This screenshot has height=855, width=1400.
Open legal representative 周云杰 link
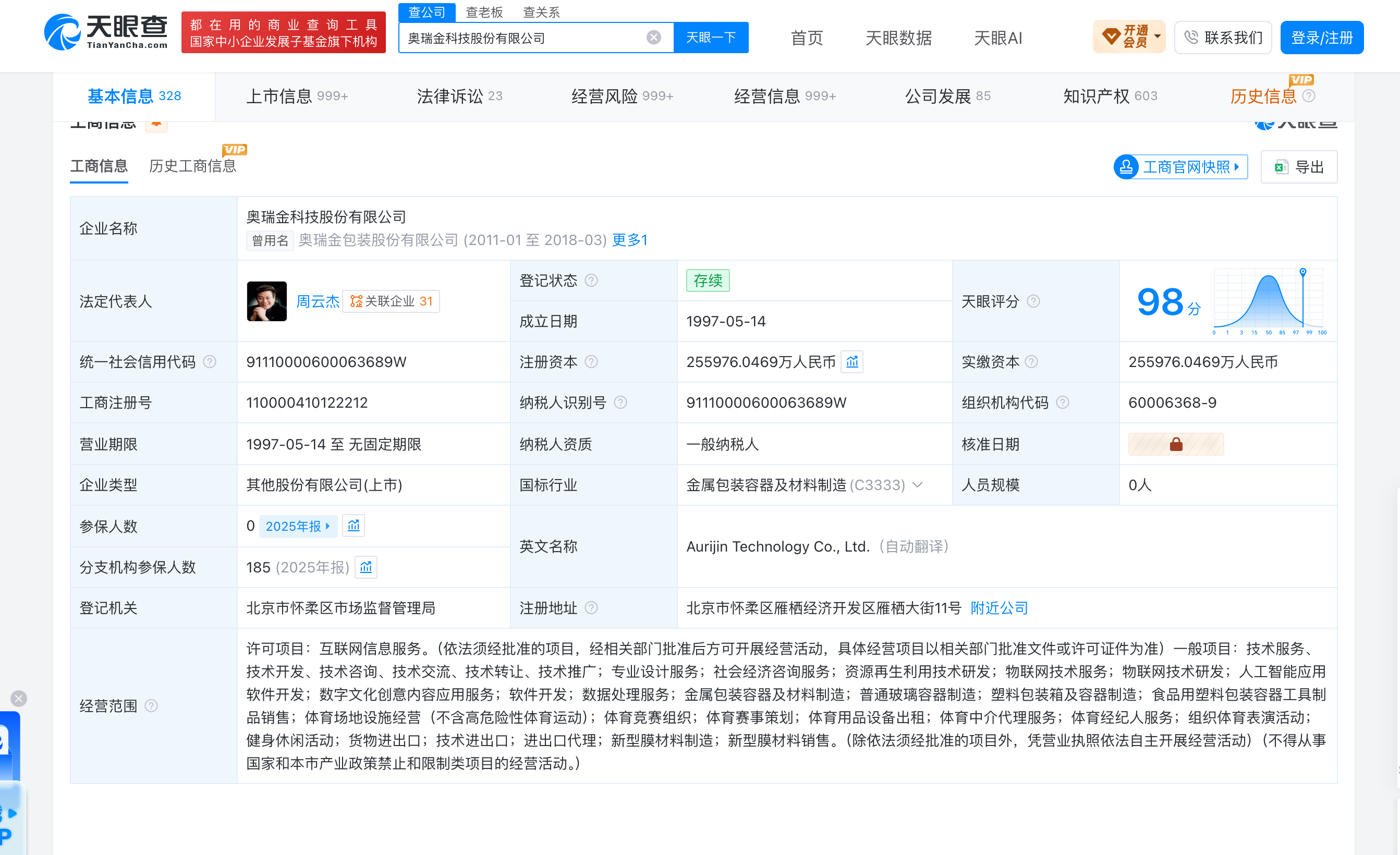tap(318, 301)
